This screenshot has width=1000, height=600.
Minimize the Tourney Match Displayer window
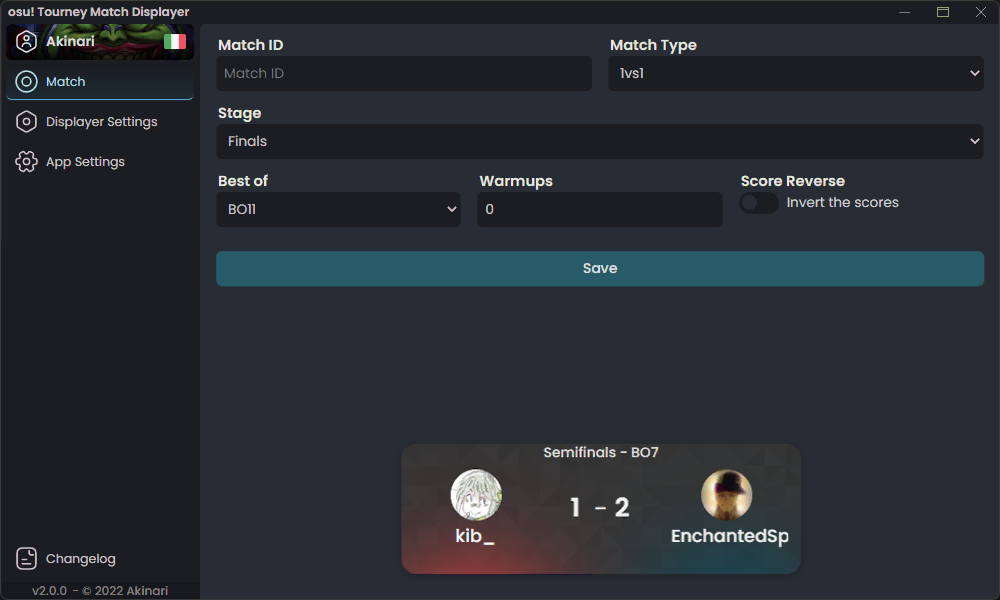pos(904,12)
